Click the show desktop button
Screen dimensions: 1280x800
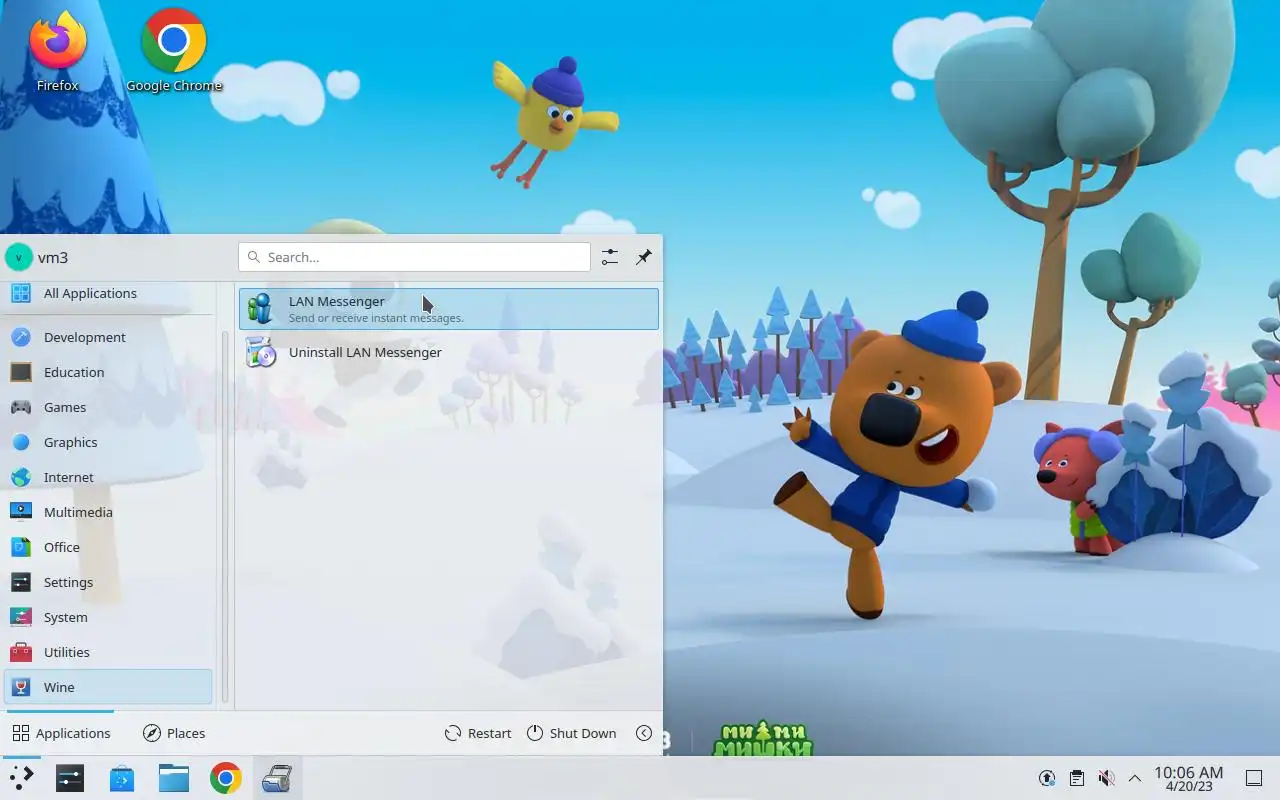(1253, 778)
